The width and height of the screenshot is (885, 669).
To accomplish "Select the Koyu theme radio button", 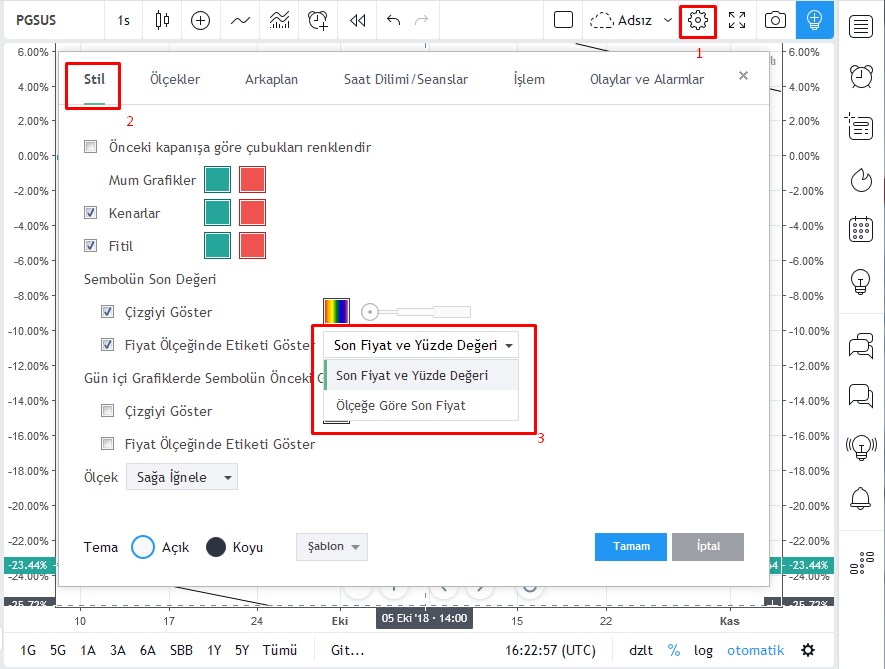I will 216,546.
